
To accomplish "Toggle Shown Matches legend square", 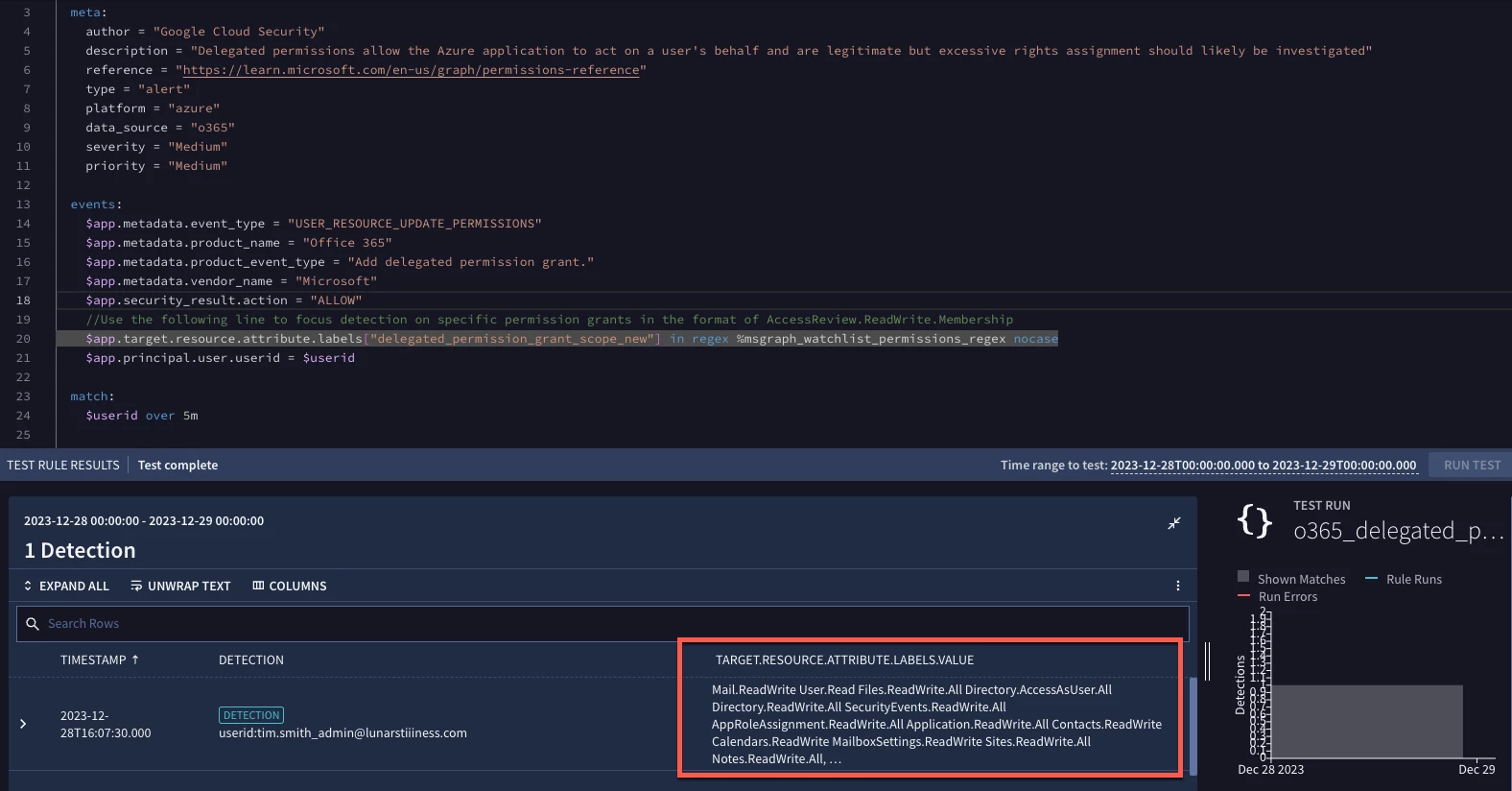I will (x=1243, y=577).
